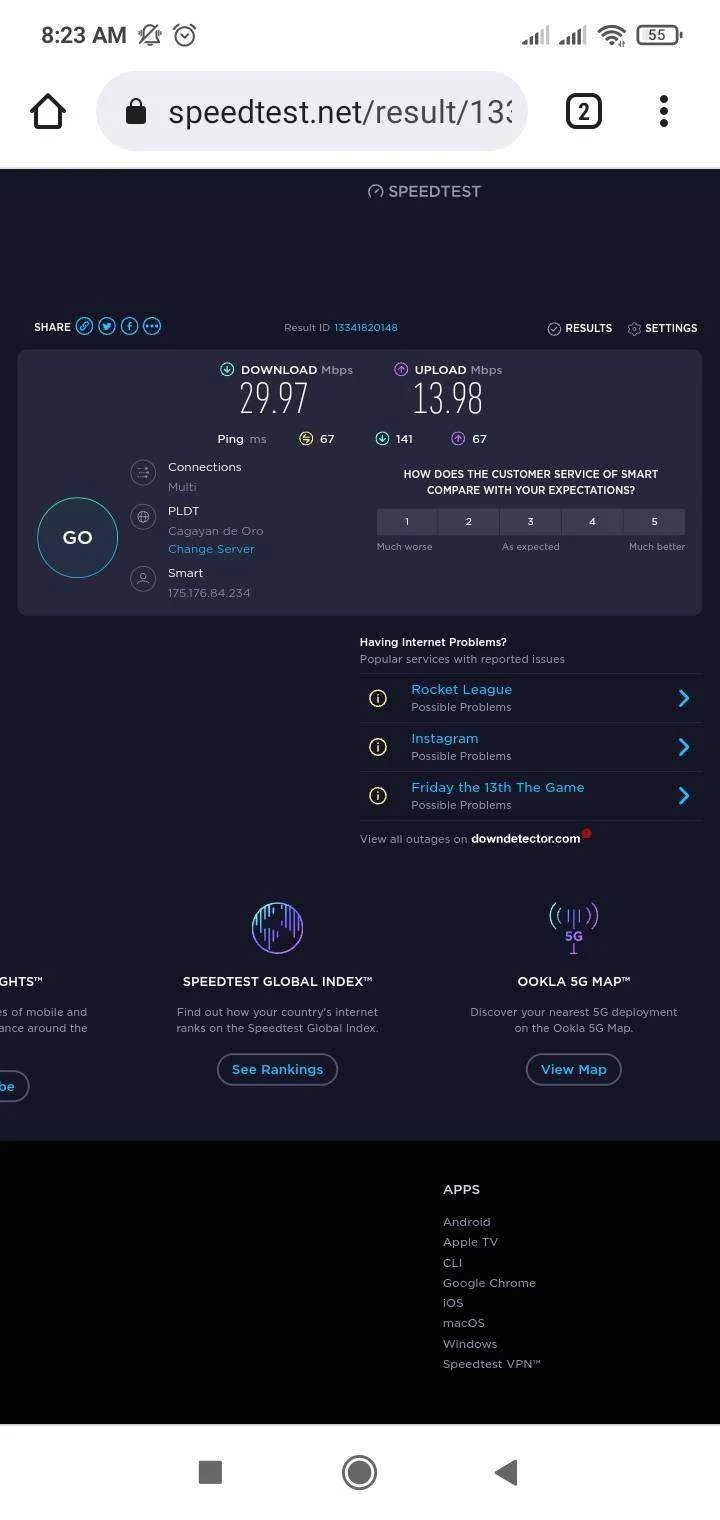The image size is (720, 1520).
Task: Open the Windows app link
Action: click(470, 1344)
